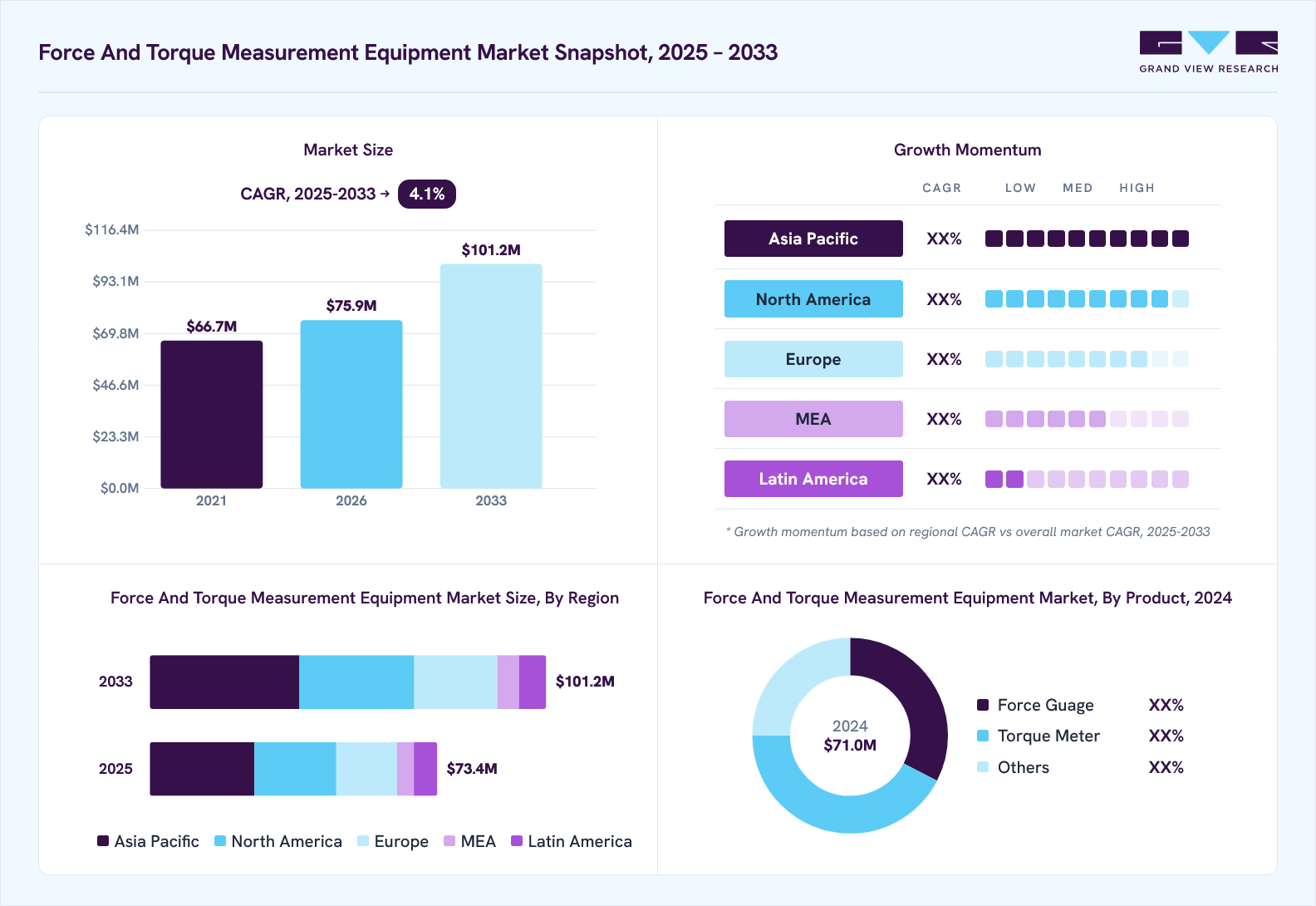
Task: Select the Asia Pacific region label
Action: [813, 239]
